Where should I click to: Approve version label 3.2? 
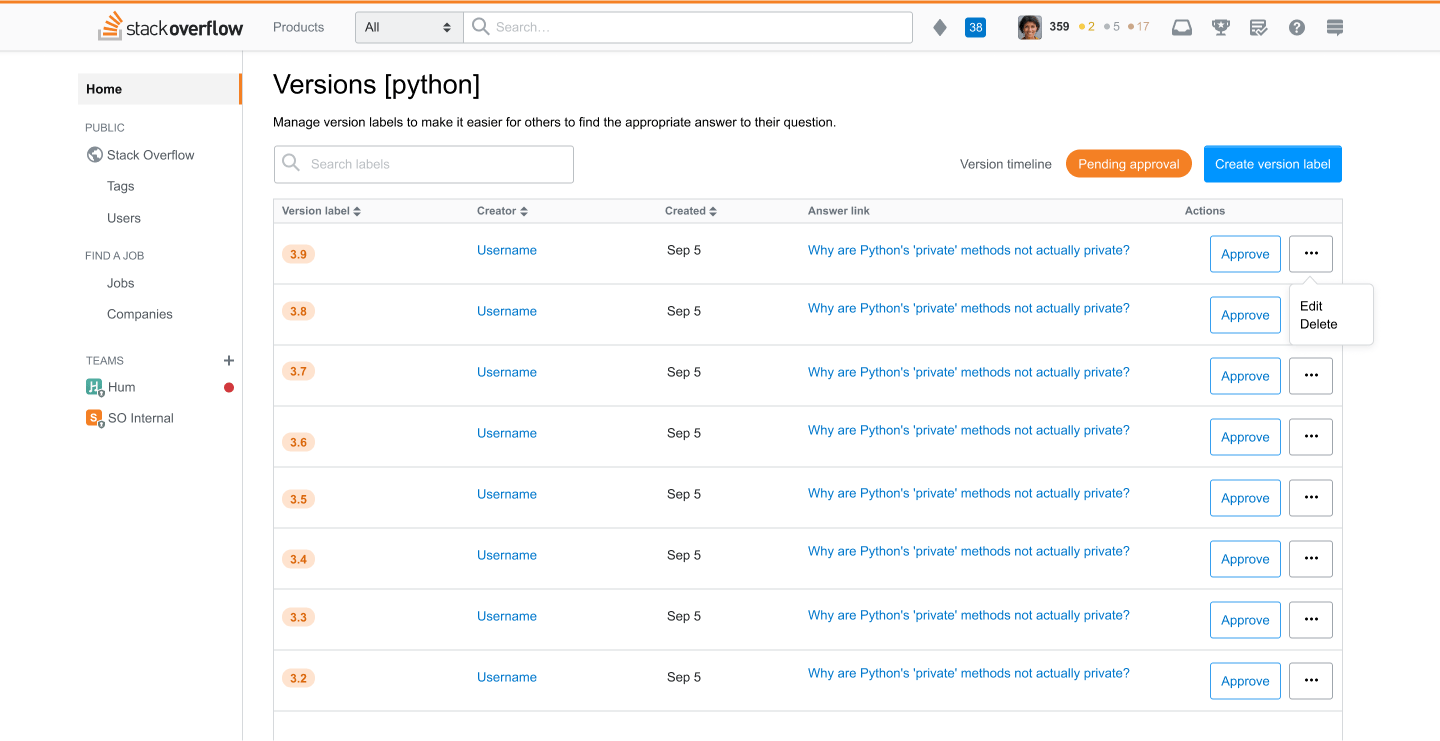point(1245,681)
